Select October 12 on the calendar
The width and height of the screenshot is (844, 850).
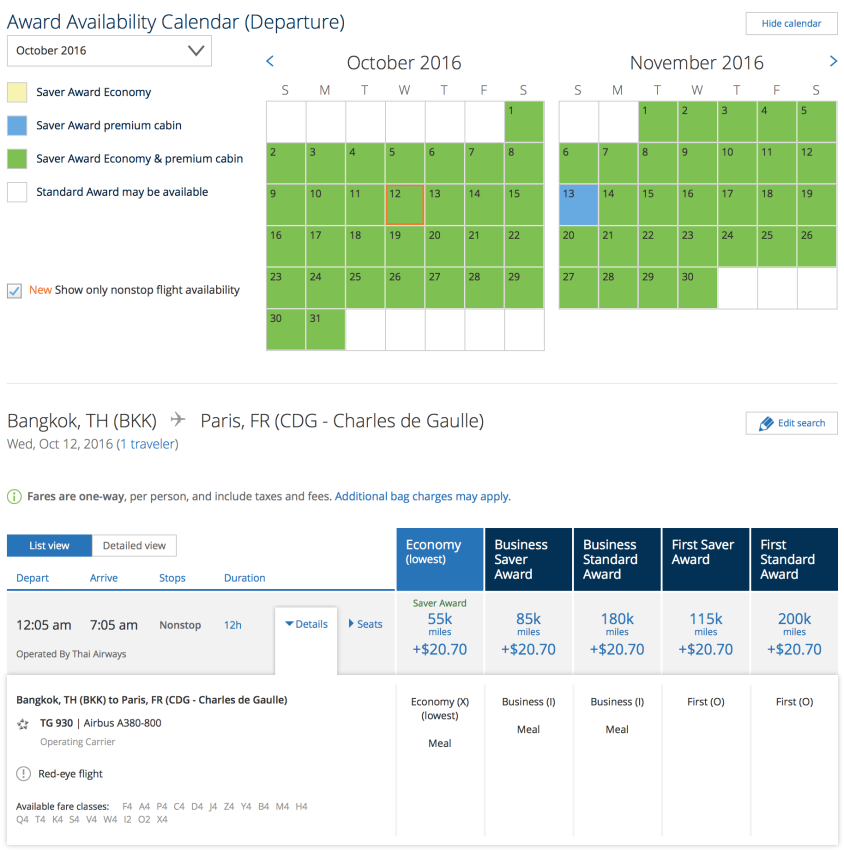[404, 205]
